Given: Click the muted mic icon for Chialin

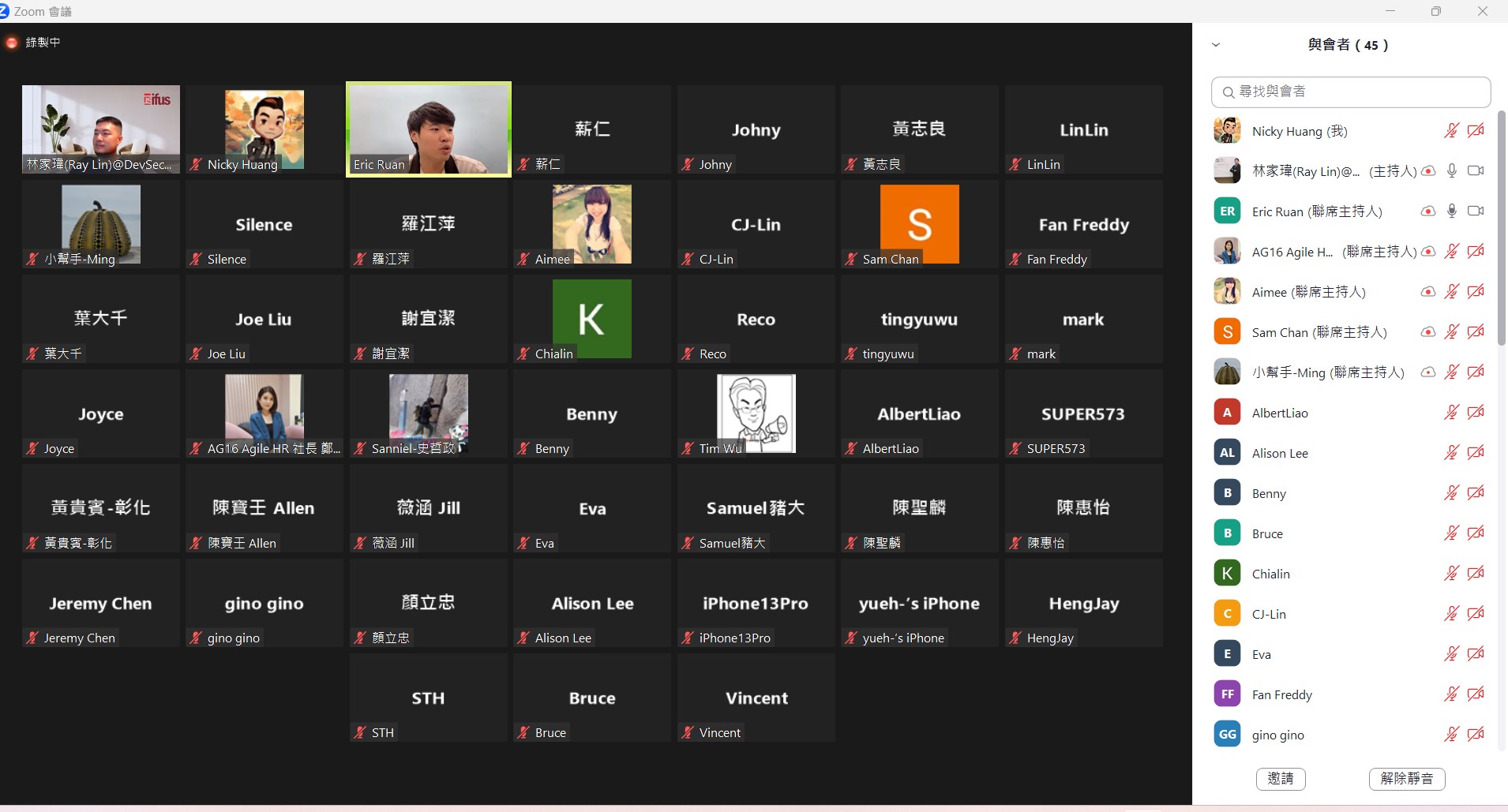Looking at the screenshot, I should (1451, 574).
